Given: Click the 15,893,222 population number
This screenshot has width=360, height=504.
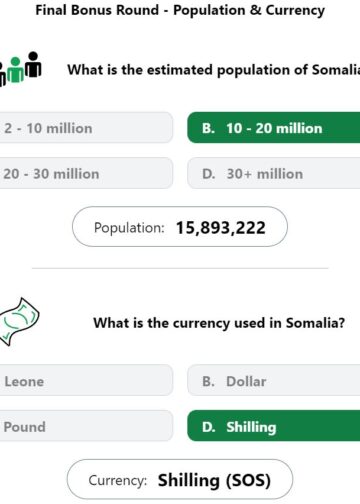Looking at the screenshot, I should tap(221, 228).
